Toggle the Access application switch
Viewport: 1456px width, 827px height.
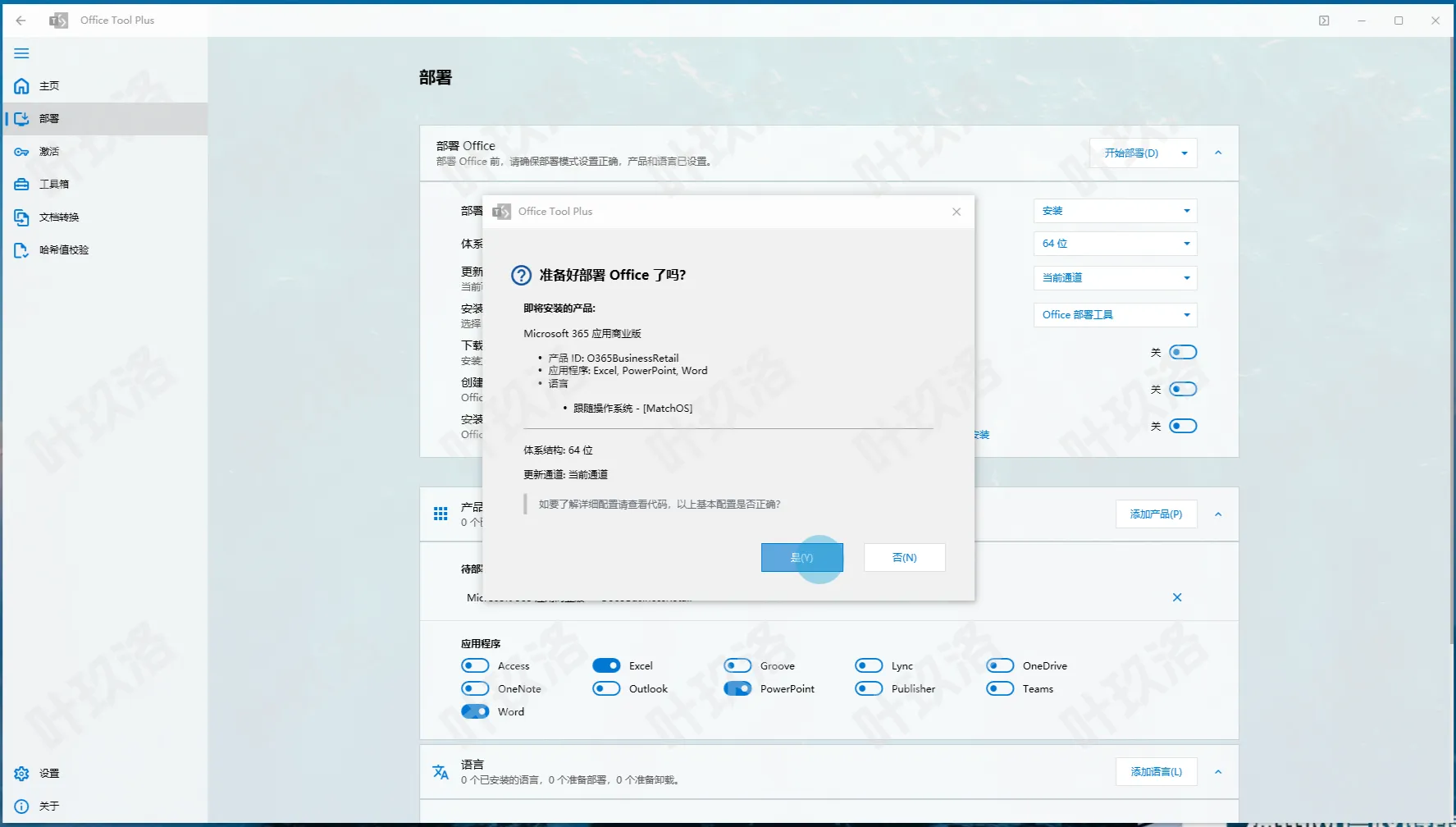[x=475, y=665]
